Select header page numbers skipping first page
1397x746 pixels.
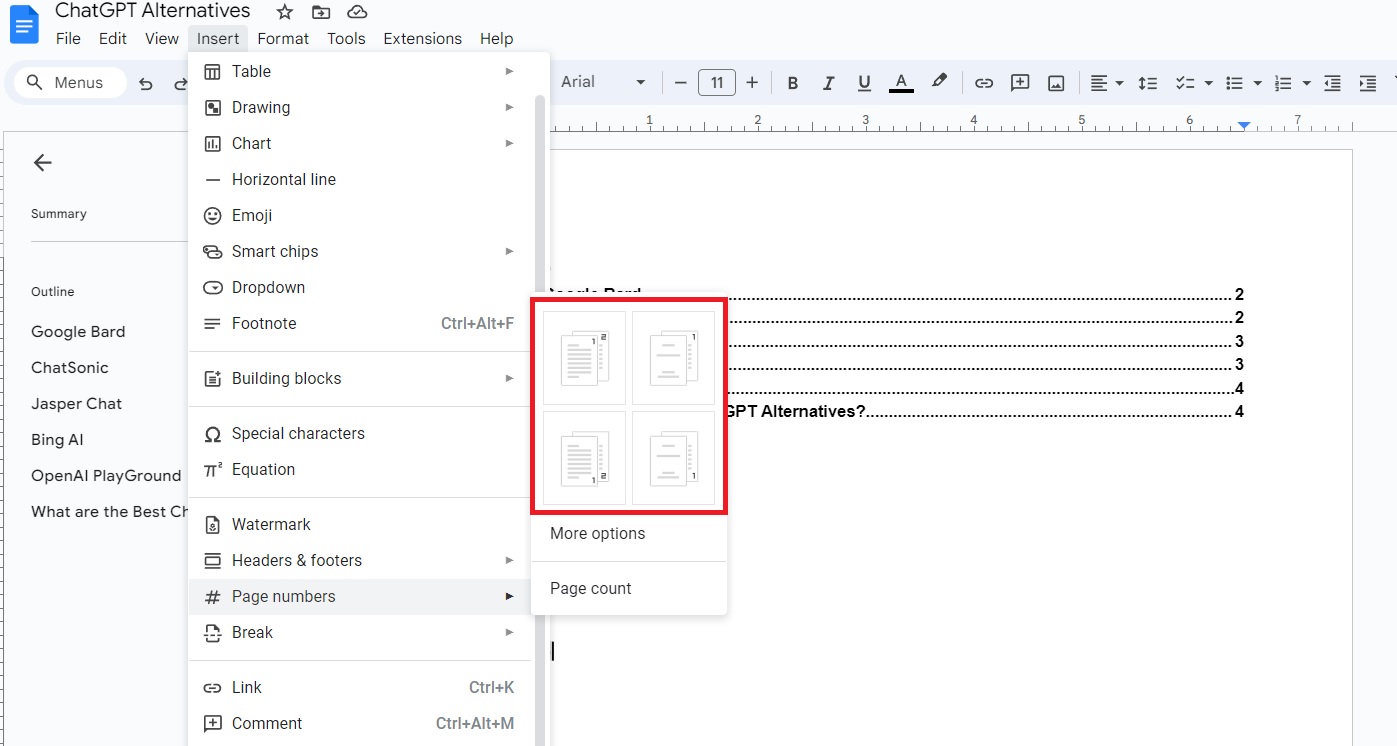(x=673, y=357)
